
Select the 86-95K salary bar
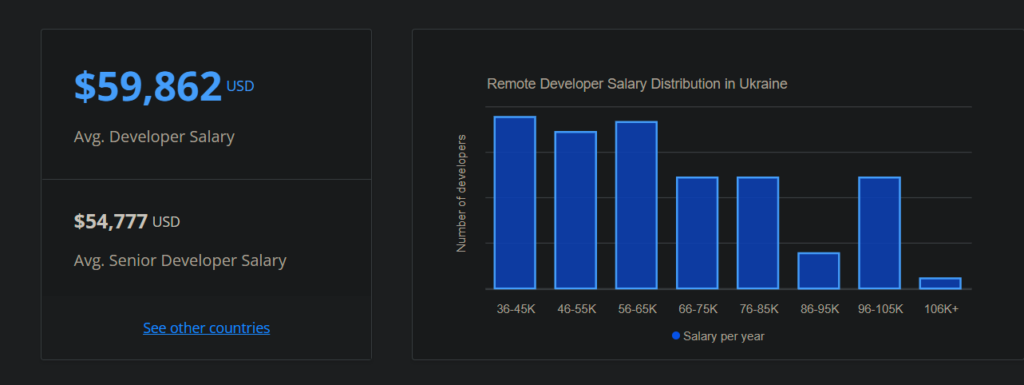click(x=818, y=271)
